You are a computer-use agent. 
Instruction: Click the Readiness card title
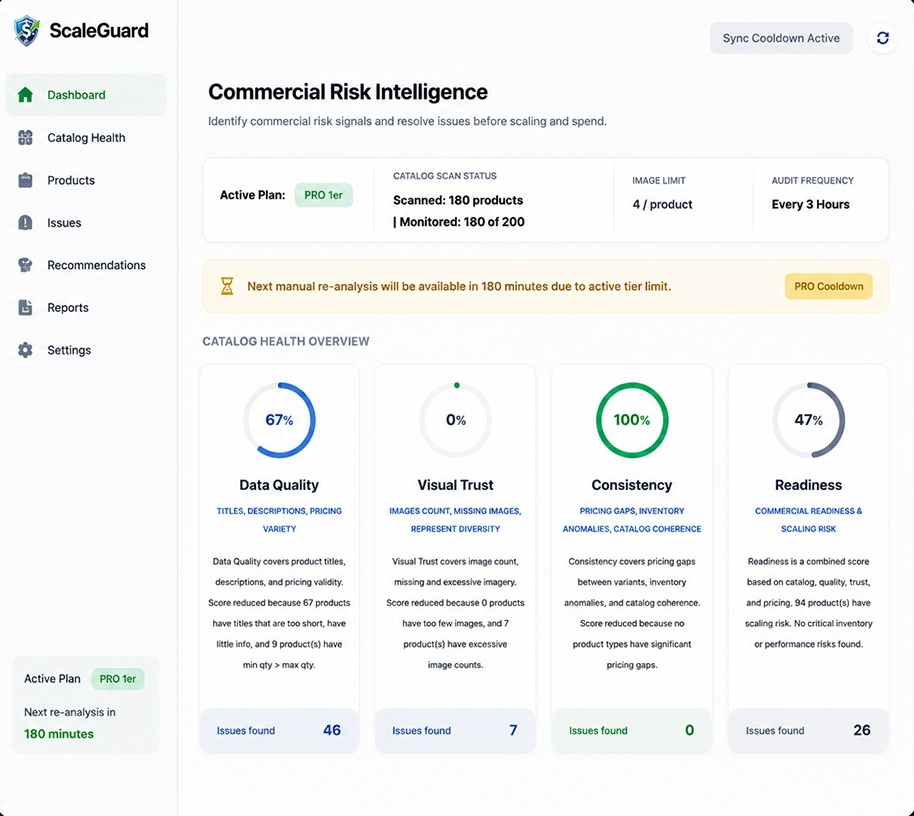click(x=808, y=485)
